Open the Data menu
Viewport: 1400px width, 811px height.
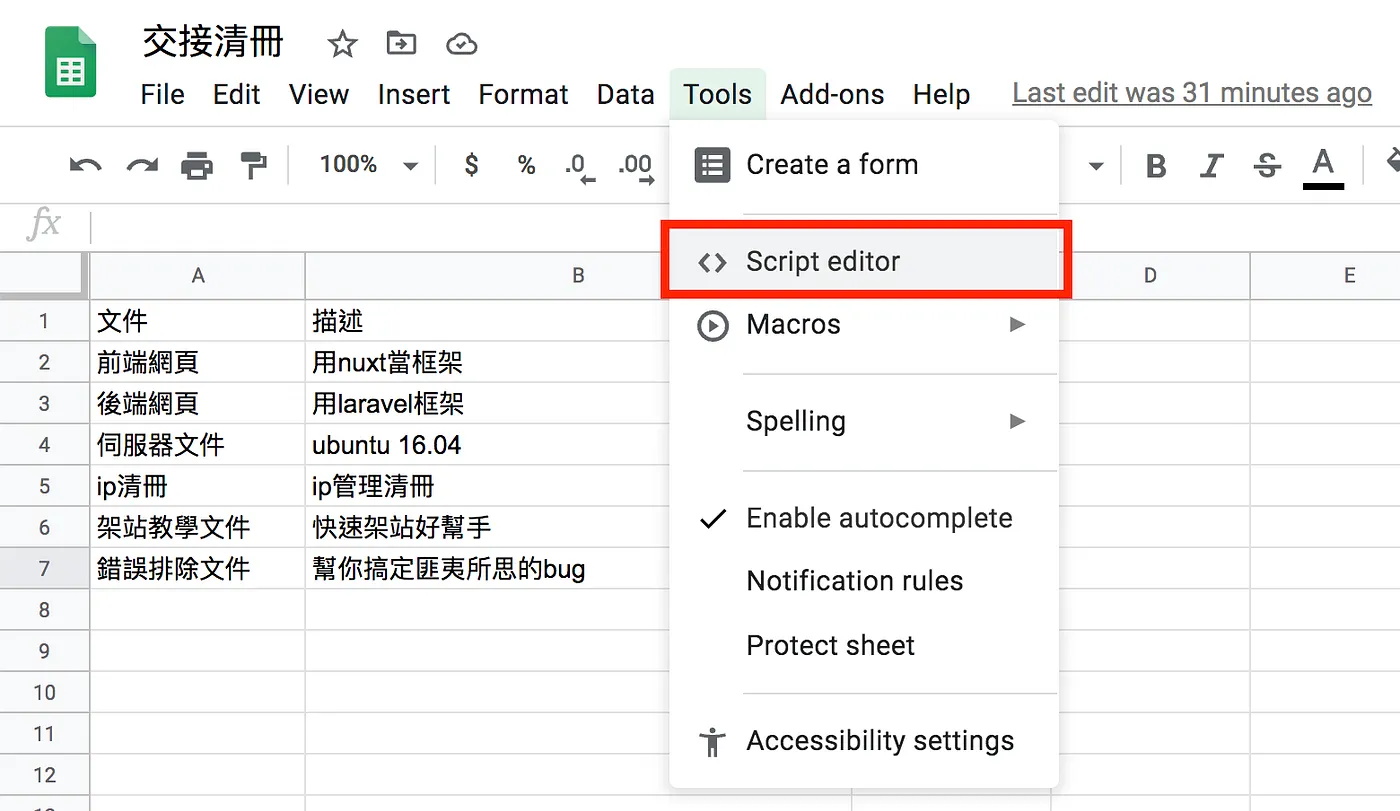tap(625, 94)
